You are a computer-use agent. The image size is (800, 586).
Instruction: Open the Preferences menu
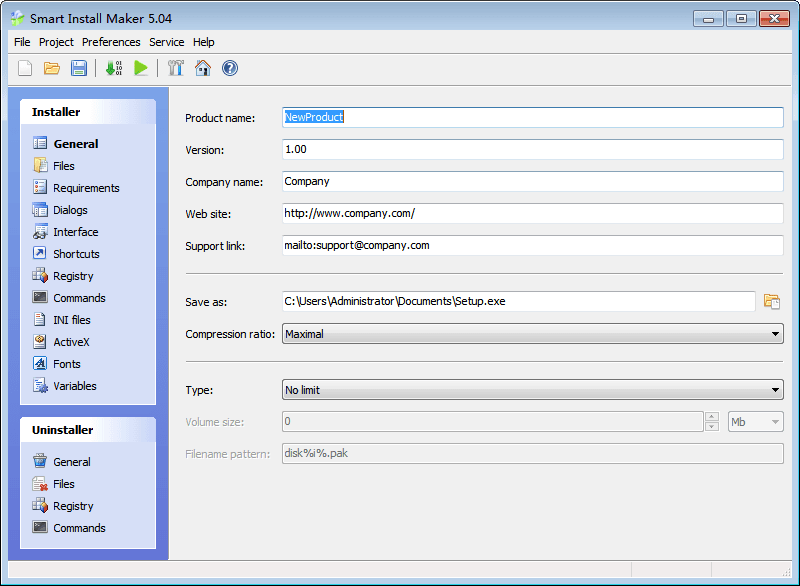111,42
